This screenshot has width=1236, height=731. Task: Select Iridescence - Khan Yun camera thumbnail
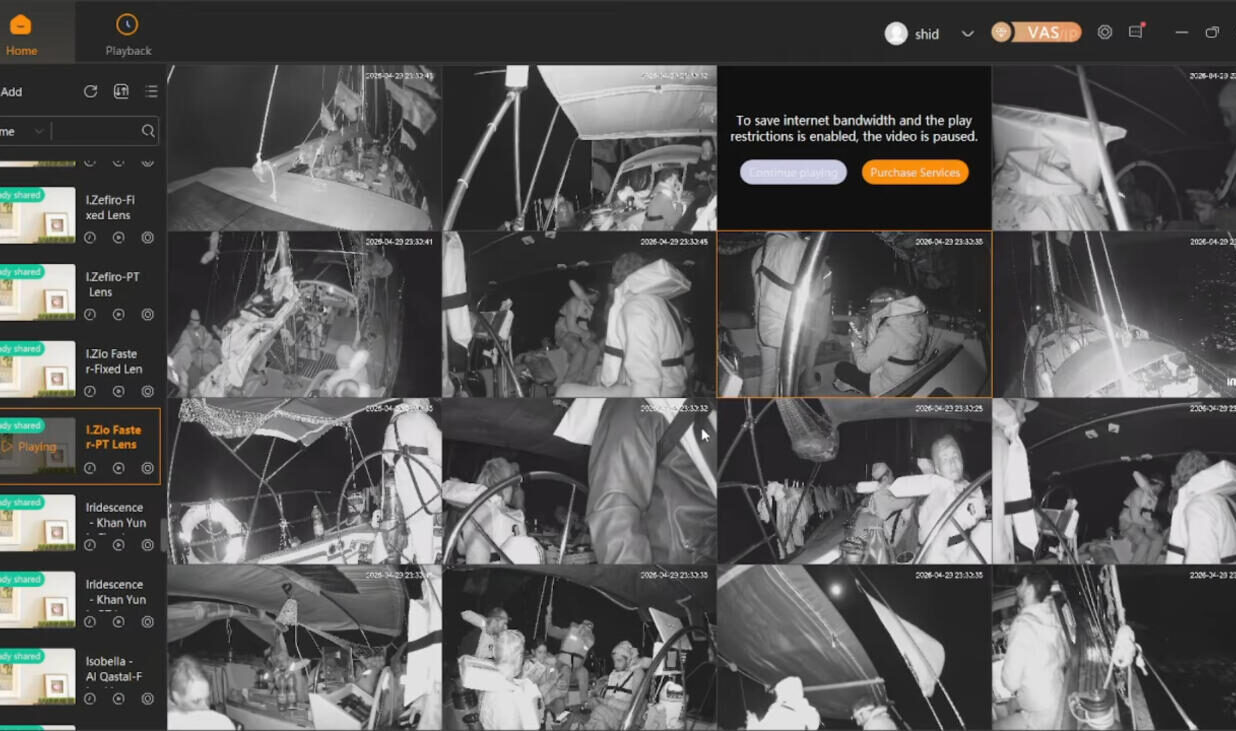(38, 522)
